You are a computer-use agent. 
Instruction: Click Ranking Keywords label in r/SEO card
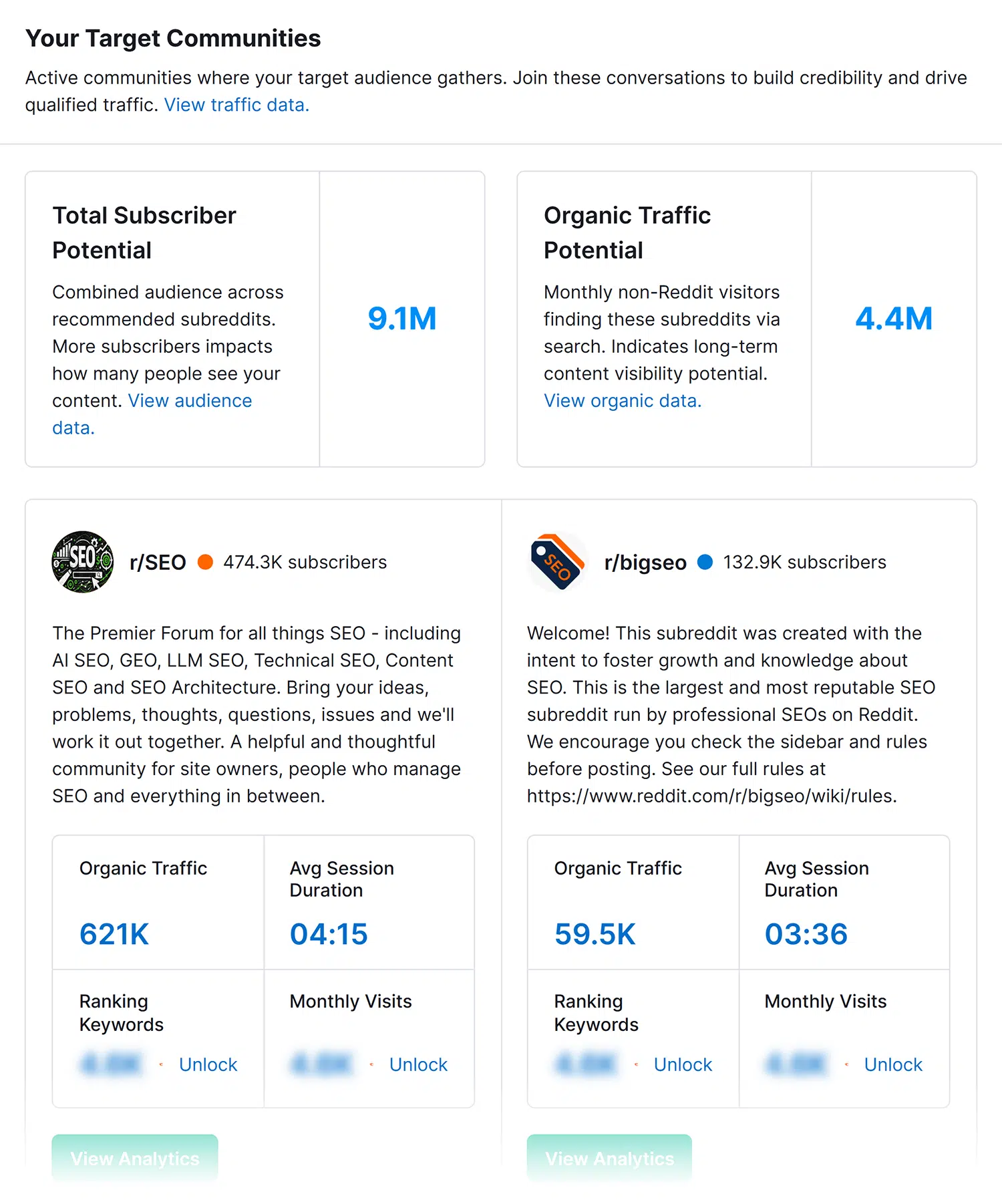[x=122, y=1013]
